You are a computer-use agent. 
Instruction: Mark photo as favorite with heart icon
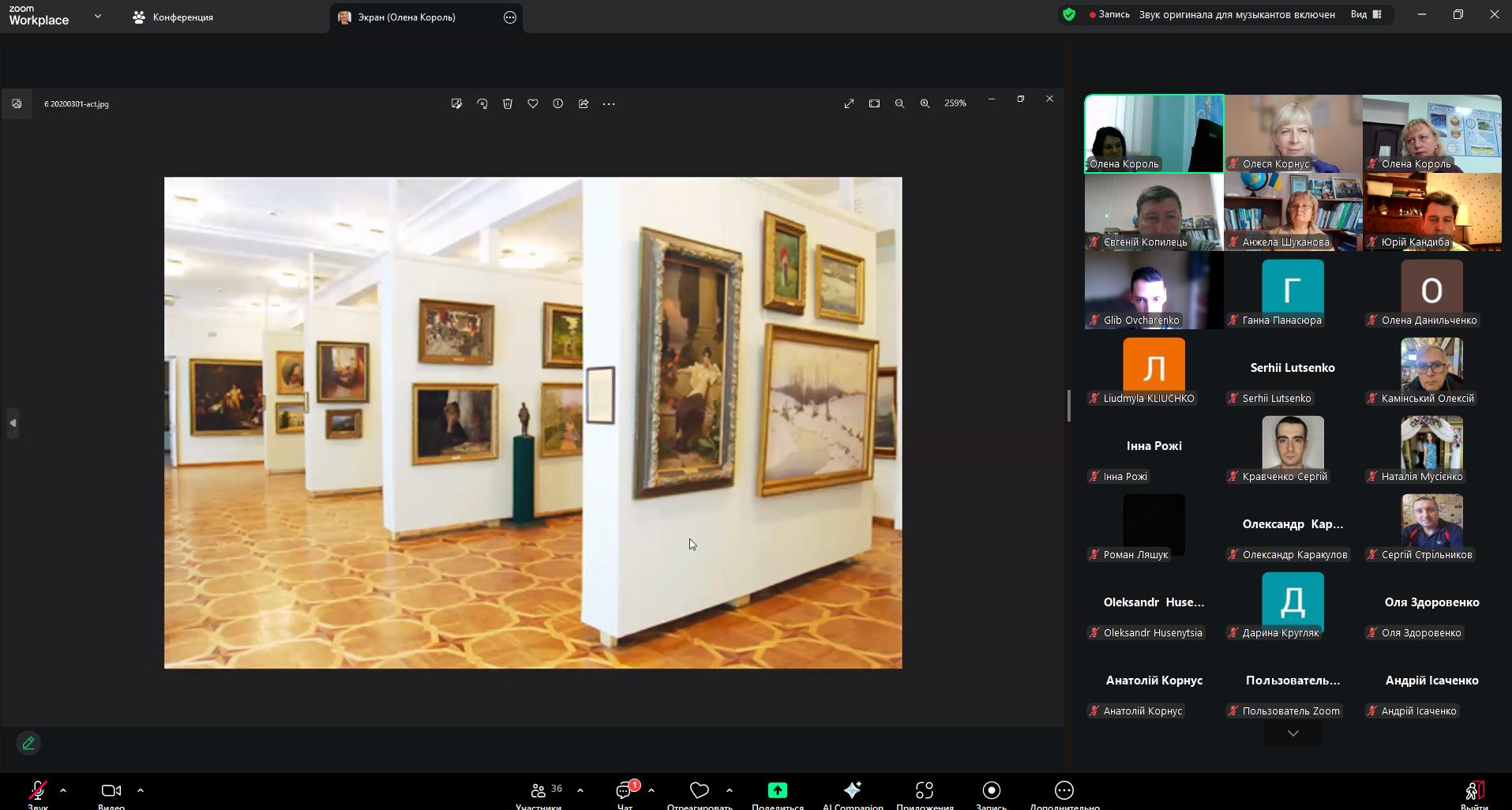click(x=533, y=103)
